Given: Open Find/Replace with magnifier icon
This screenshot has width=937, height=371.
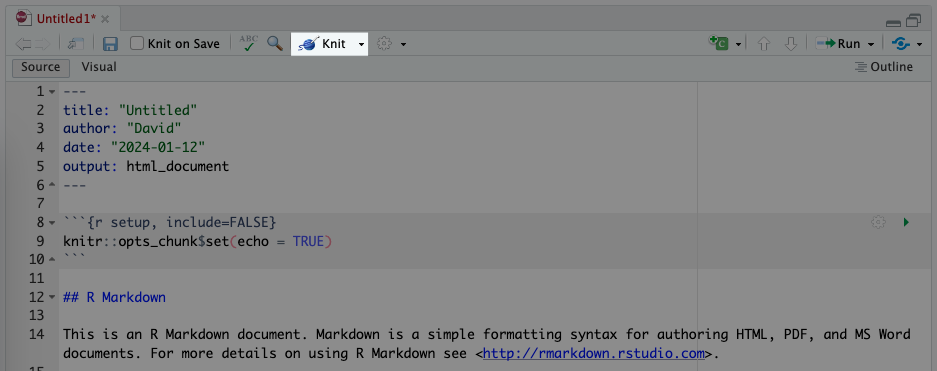Looking at the screenshot, I should 275,43.
